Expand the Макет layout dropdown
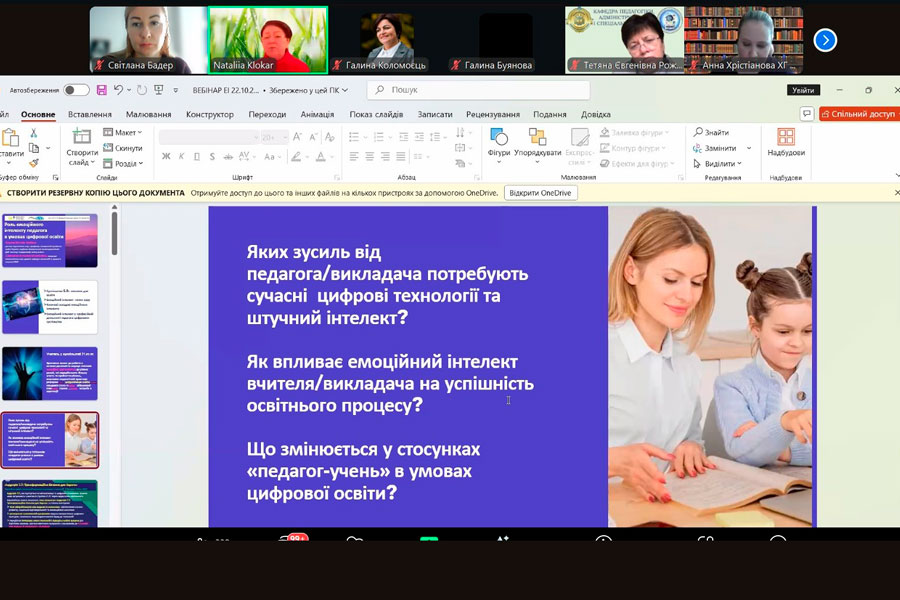Screen dimensions: 900x600 click(x=124, y=132)
